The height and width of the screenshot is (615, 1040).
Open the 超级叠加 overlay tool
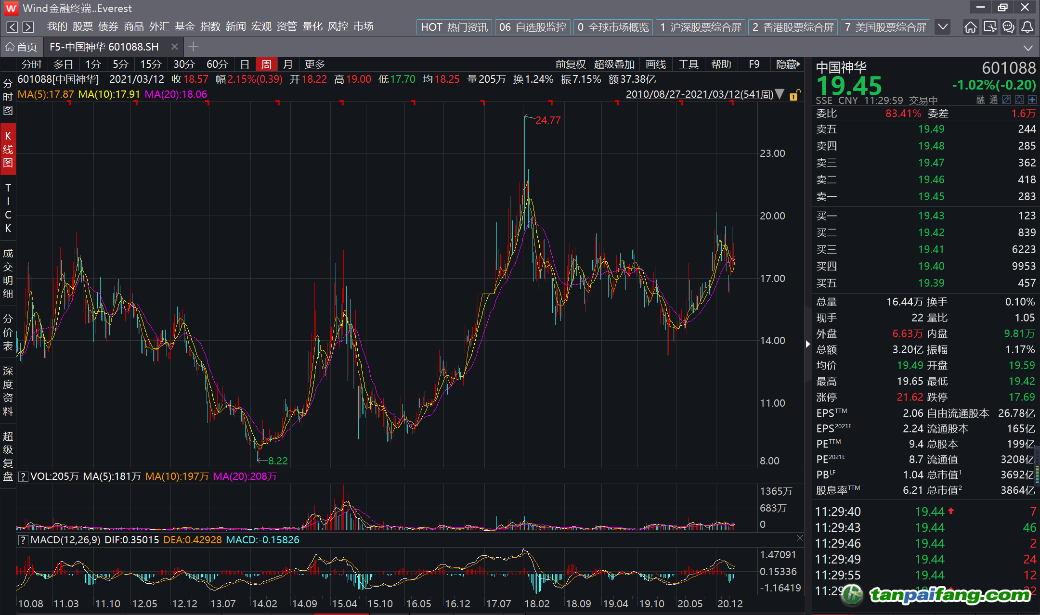click(614, 64)
